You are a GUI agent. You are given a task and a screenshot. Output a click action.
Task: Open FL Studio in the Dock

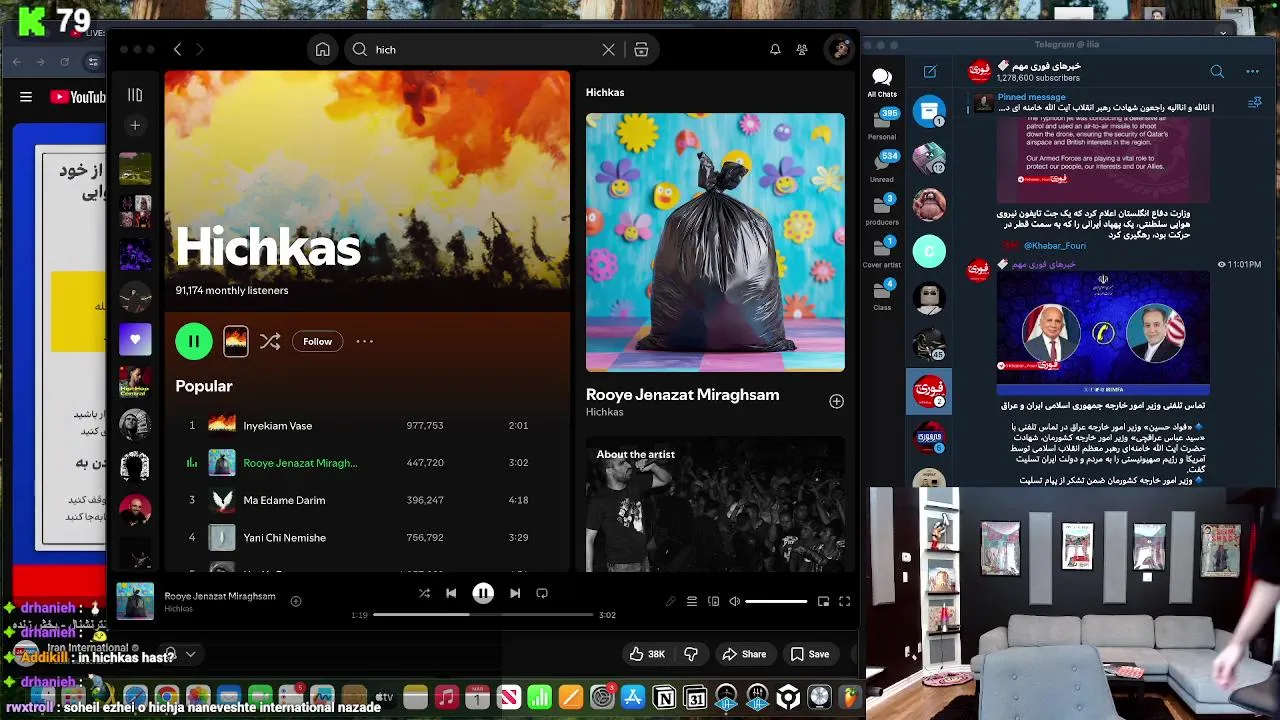[x=850, y=697]
